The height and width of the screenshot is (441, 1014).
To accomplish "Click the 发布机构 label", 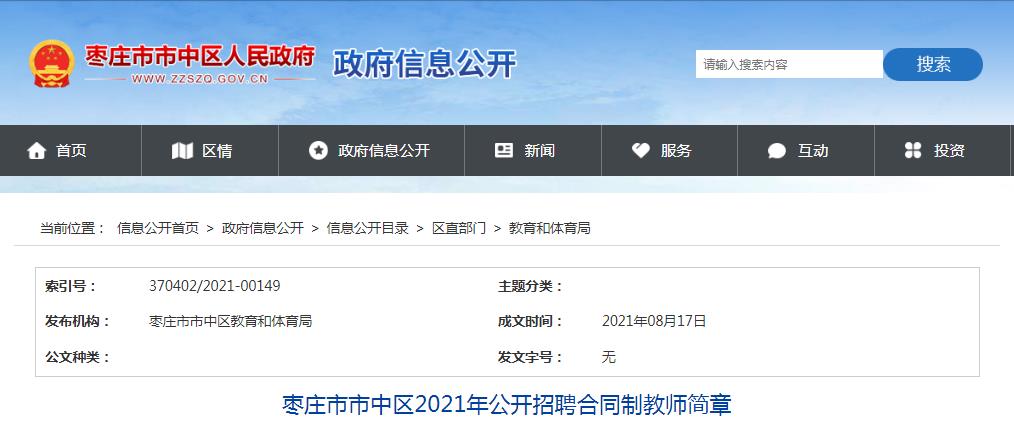I will point(78,321).
